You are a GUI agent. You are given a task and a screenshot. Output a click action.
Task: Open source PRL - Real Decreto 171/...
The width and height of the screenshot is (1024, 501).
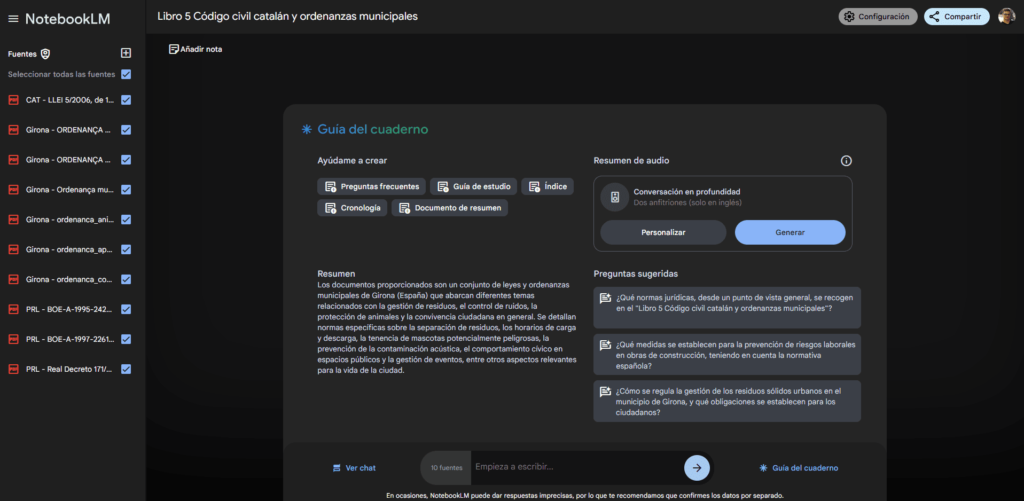coord(69,369)
